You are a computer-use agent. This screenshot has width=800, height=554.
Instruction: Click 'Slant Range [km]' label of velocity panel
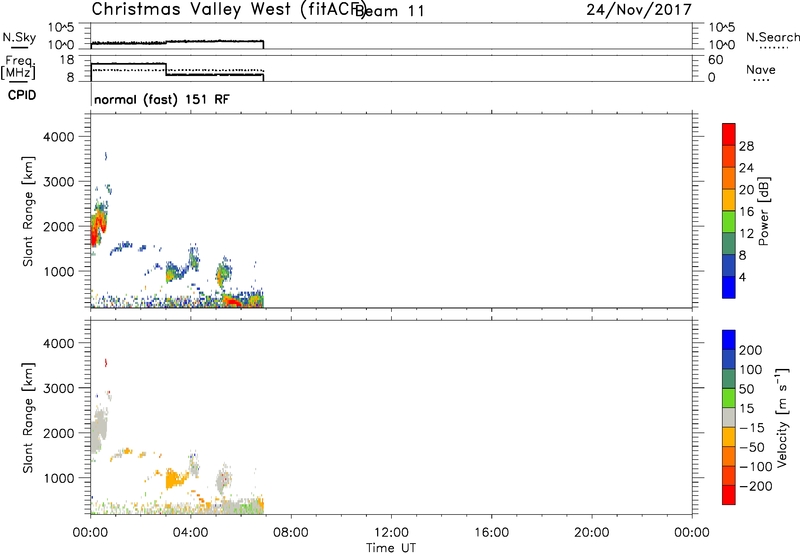tap(28, 418)
